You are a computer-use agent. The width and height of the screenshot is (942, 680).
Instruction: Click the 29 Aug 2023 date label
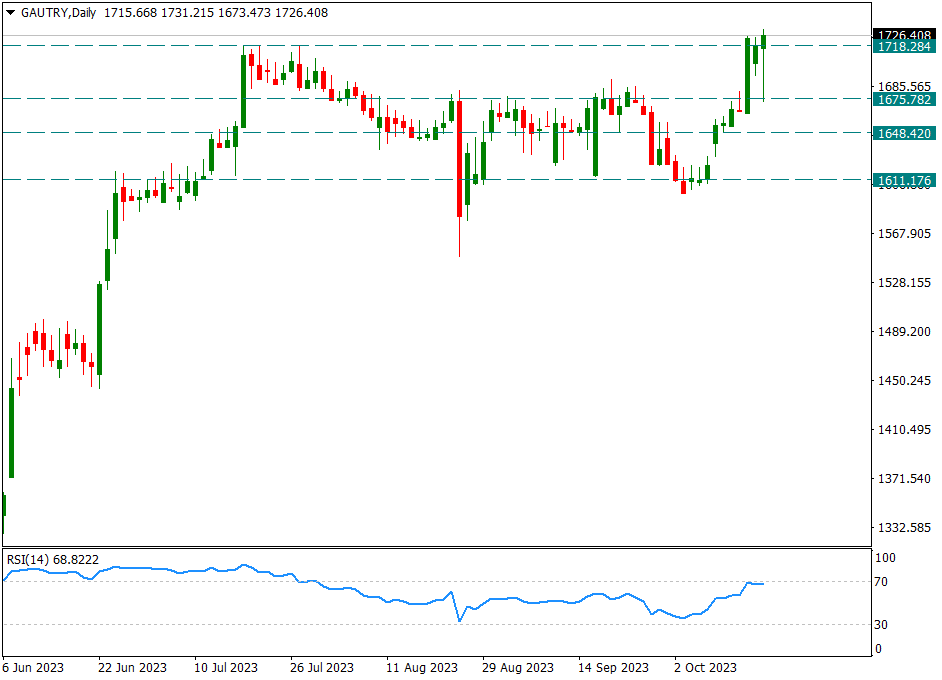(x=518, y=667)
